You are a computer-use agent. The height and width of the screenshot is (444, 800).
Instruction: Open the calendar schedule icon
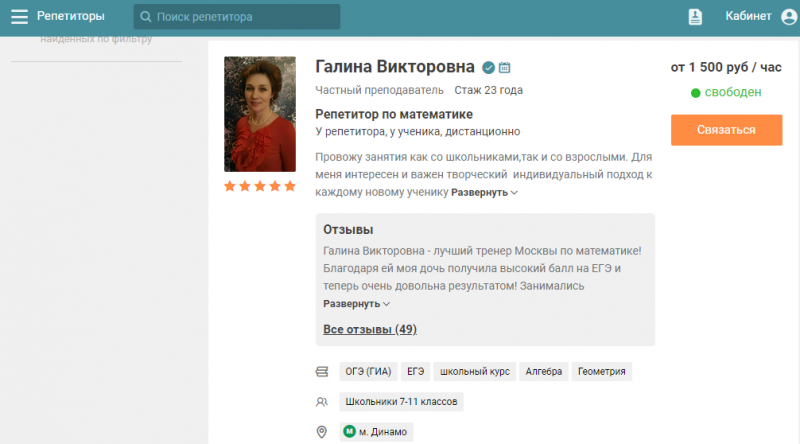pyautogui.click(x=505, y=67)
